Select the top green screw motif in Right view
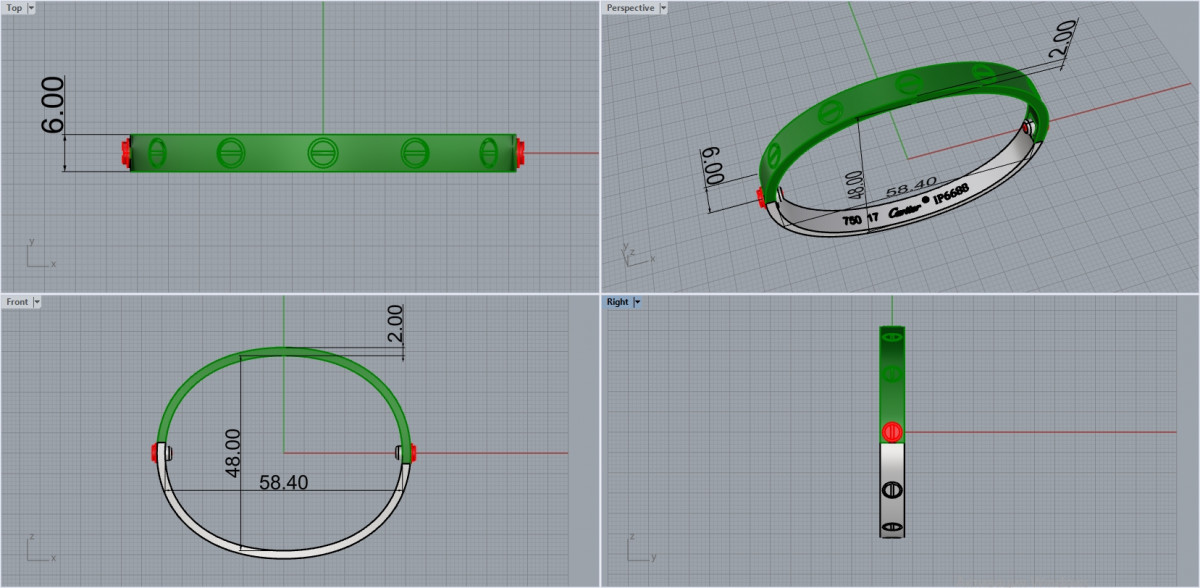 pyautogui.click(x=892, y=339)
